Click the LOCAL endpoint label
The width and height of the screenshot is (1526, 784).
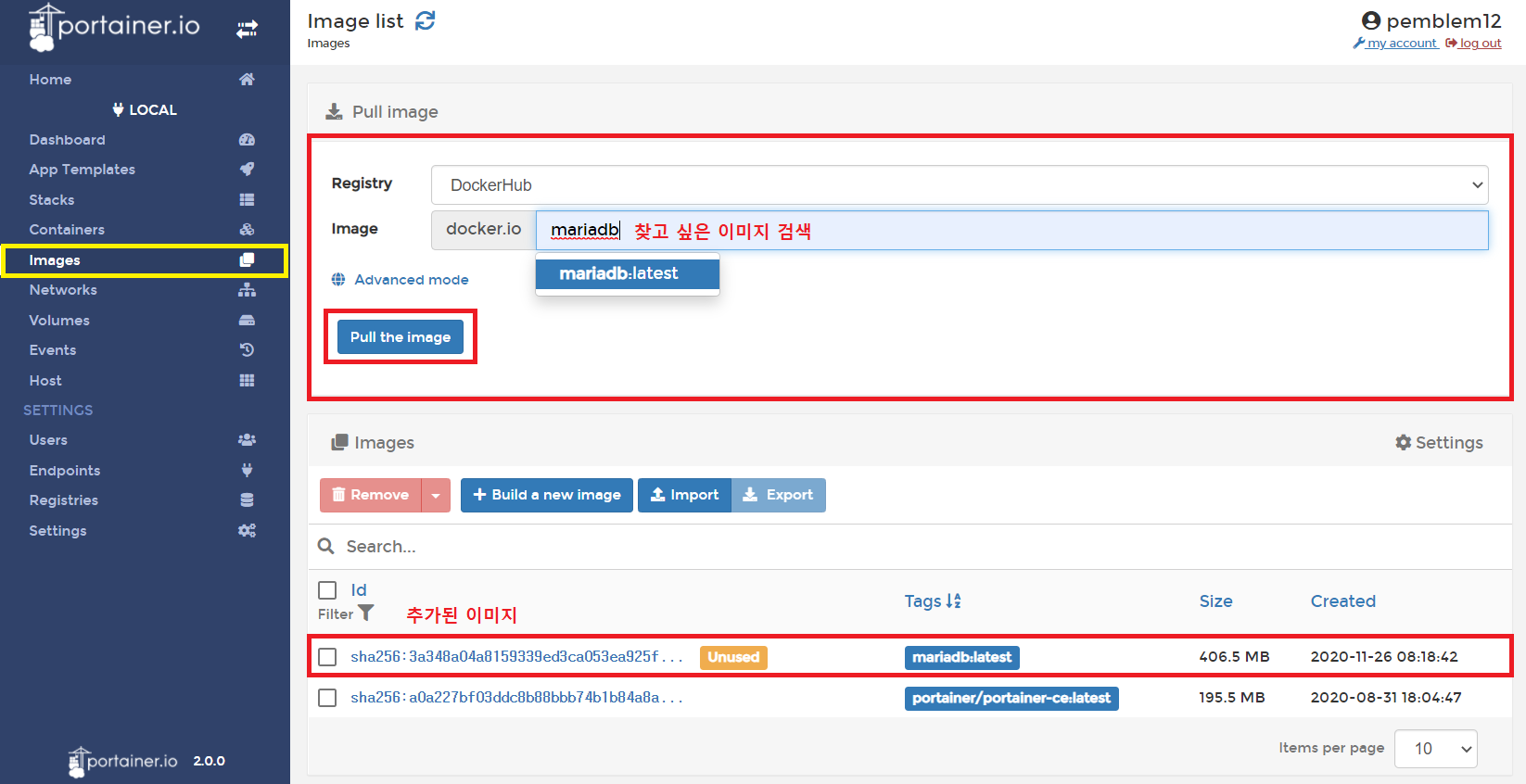point(145,109)
